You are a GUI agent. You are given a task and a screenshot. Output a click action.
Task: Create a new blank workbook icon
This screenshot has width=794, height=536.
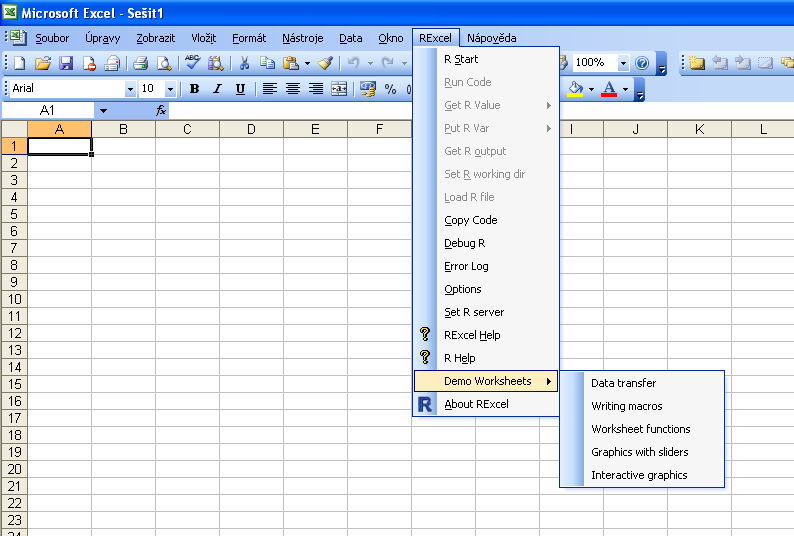point(19,63)
